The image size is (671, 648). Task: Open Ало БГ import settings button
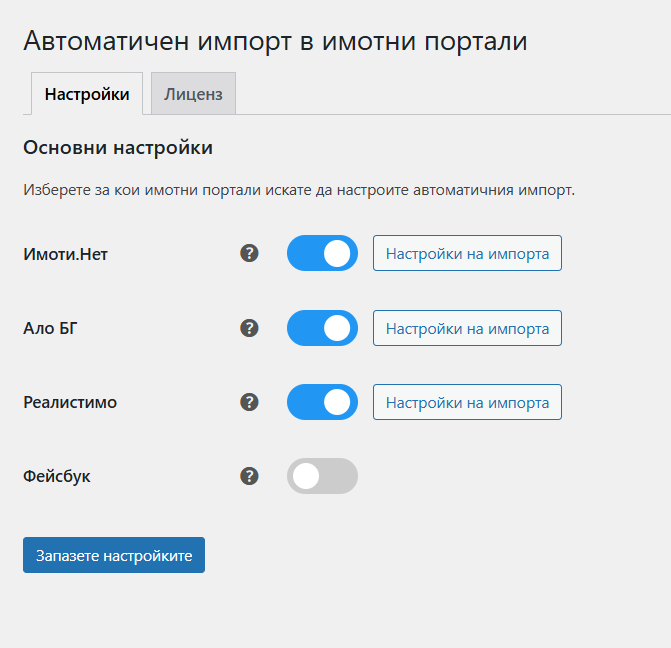467,328
